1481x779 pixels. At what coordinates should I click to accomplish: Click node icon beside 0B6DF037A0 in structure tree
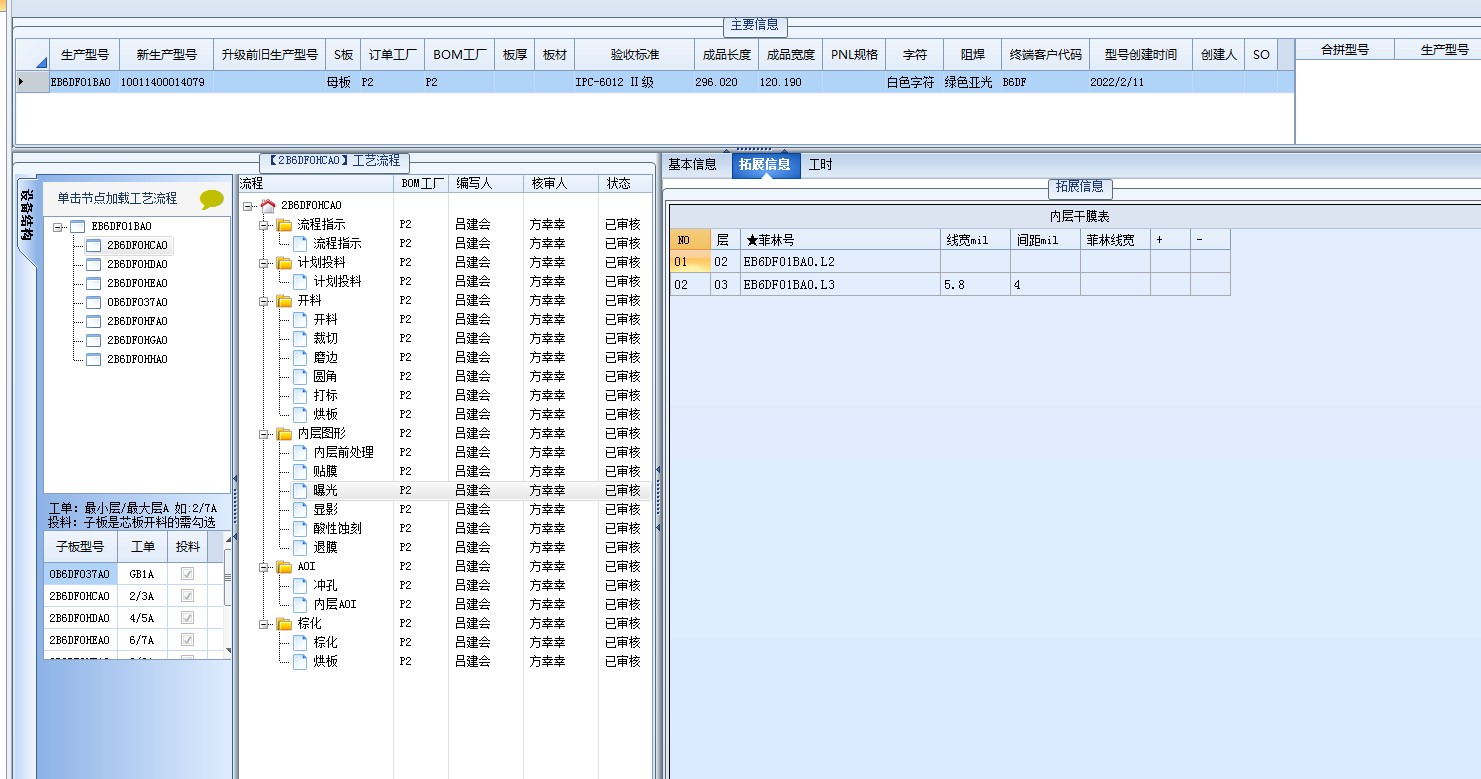coord(93,302)
